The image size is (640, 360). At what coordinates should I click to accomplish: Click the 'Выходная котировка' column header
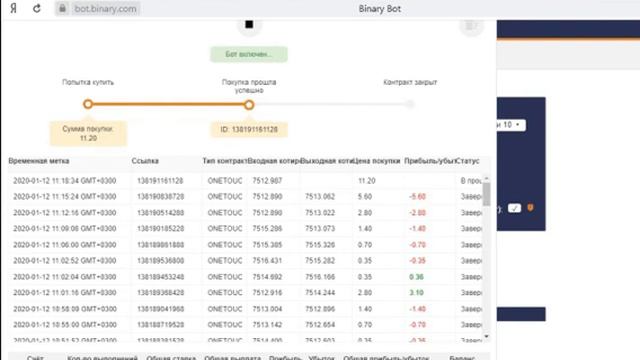click(327, 161)
